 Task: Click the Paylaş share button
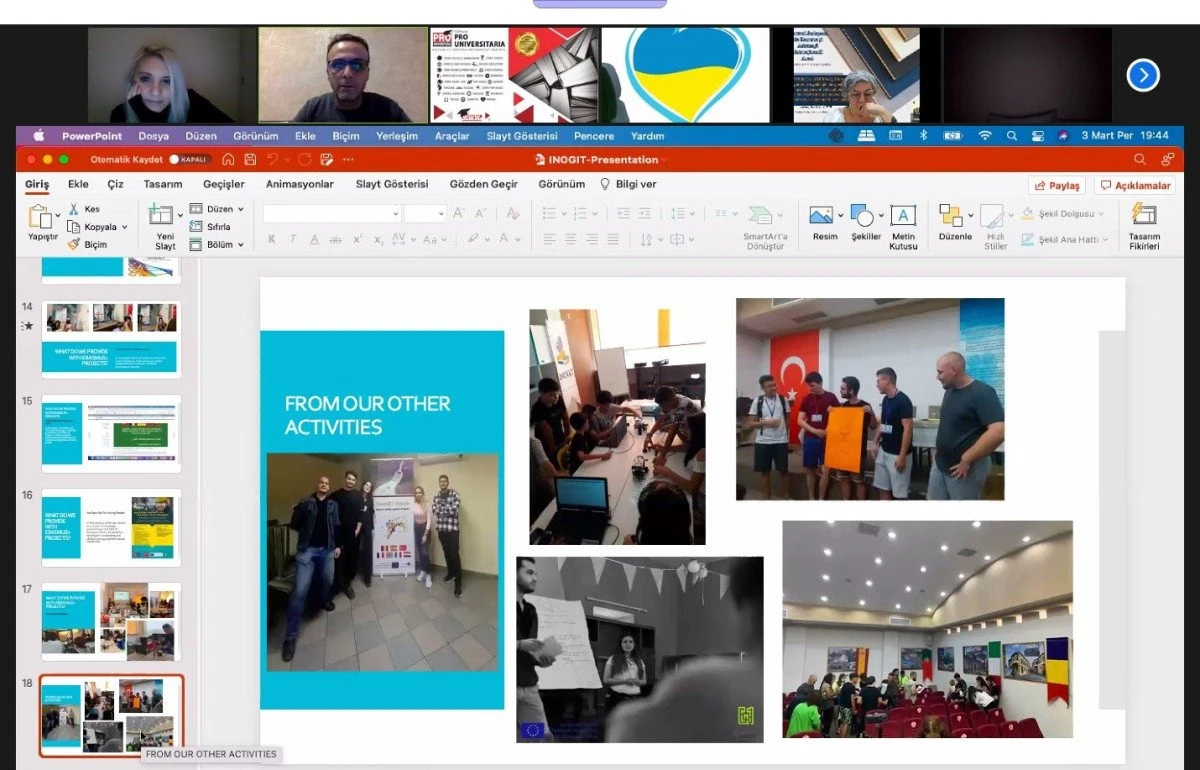coord(1057,185)
